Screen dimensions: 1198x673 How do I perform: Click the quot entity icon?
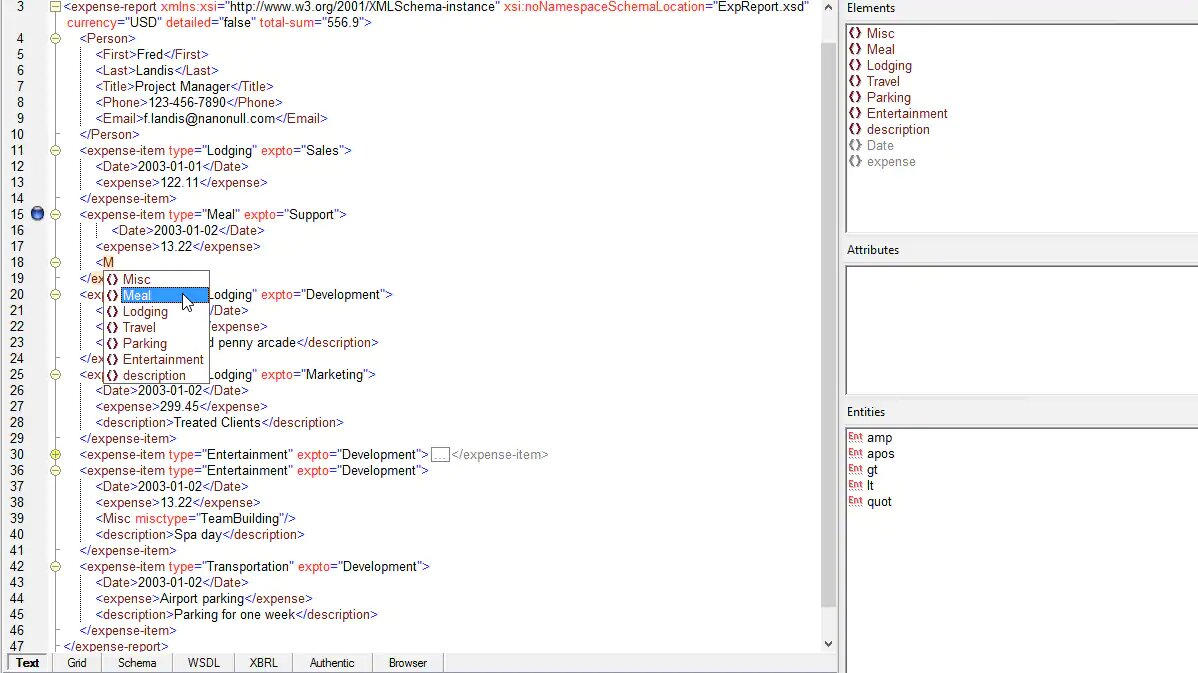[x=855, y=501]
